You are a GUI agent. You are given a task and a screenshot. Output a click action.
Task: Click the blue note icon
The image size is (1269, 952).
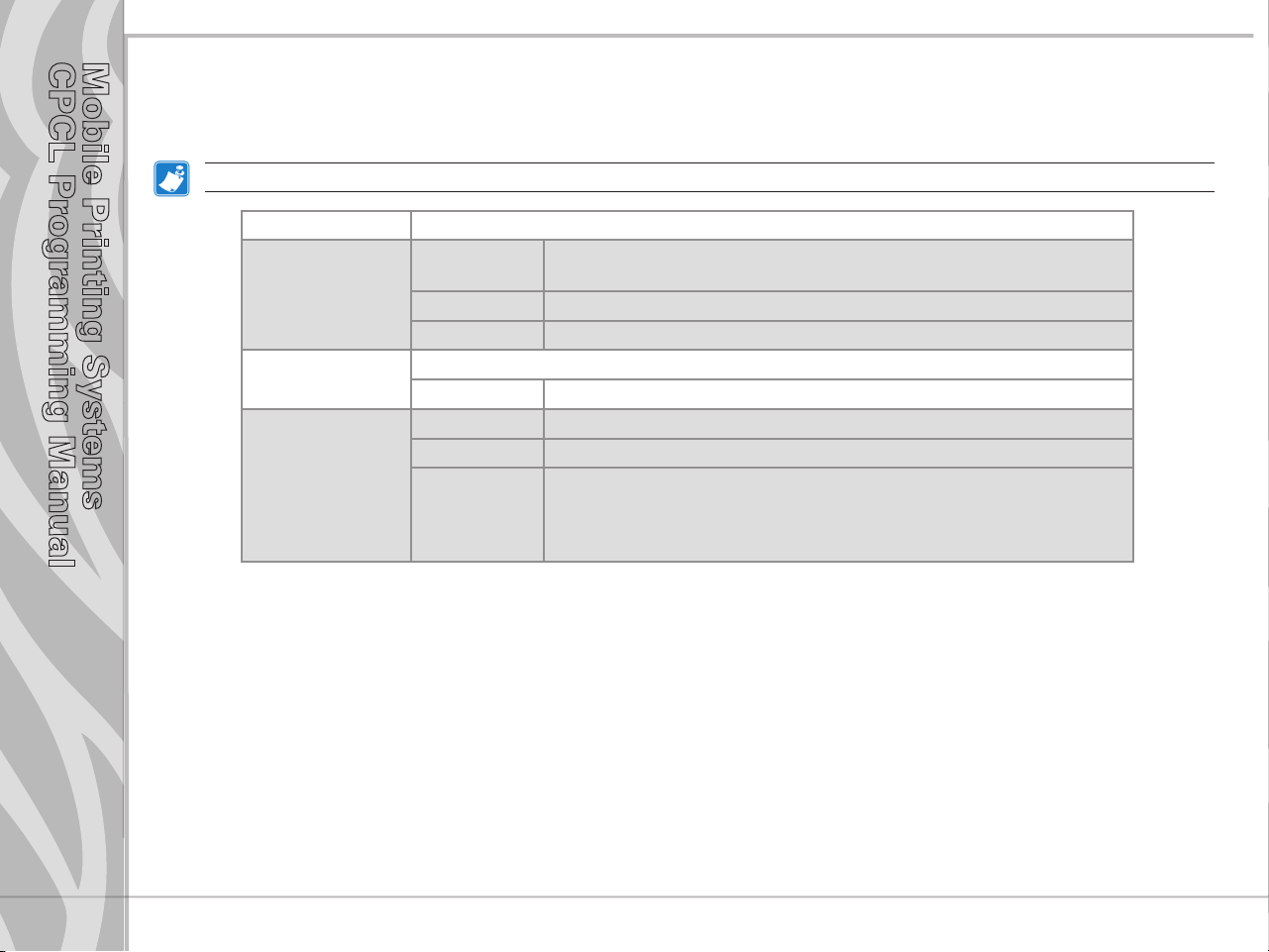(x=171, y=179)
